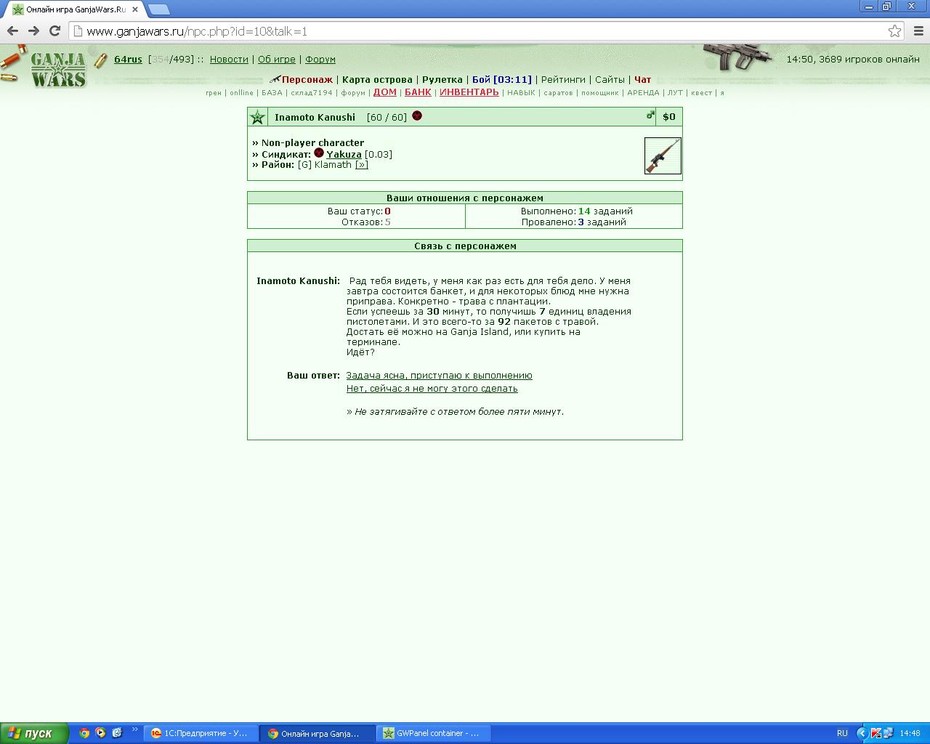Open the Форум link in header
The image size is (930, 744).
(320, 59)
